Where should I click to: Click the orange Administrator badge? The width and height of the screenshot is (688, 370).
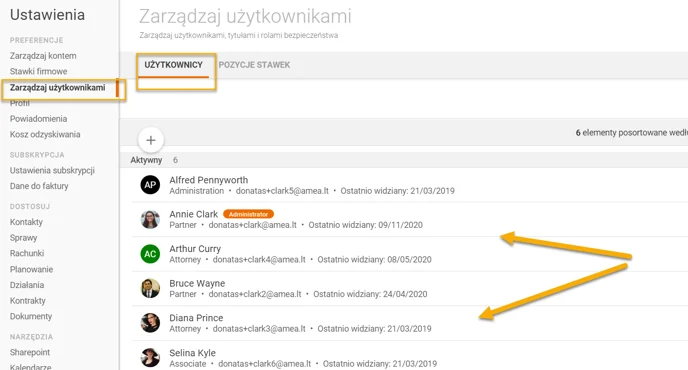(248, 214)
